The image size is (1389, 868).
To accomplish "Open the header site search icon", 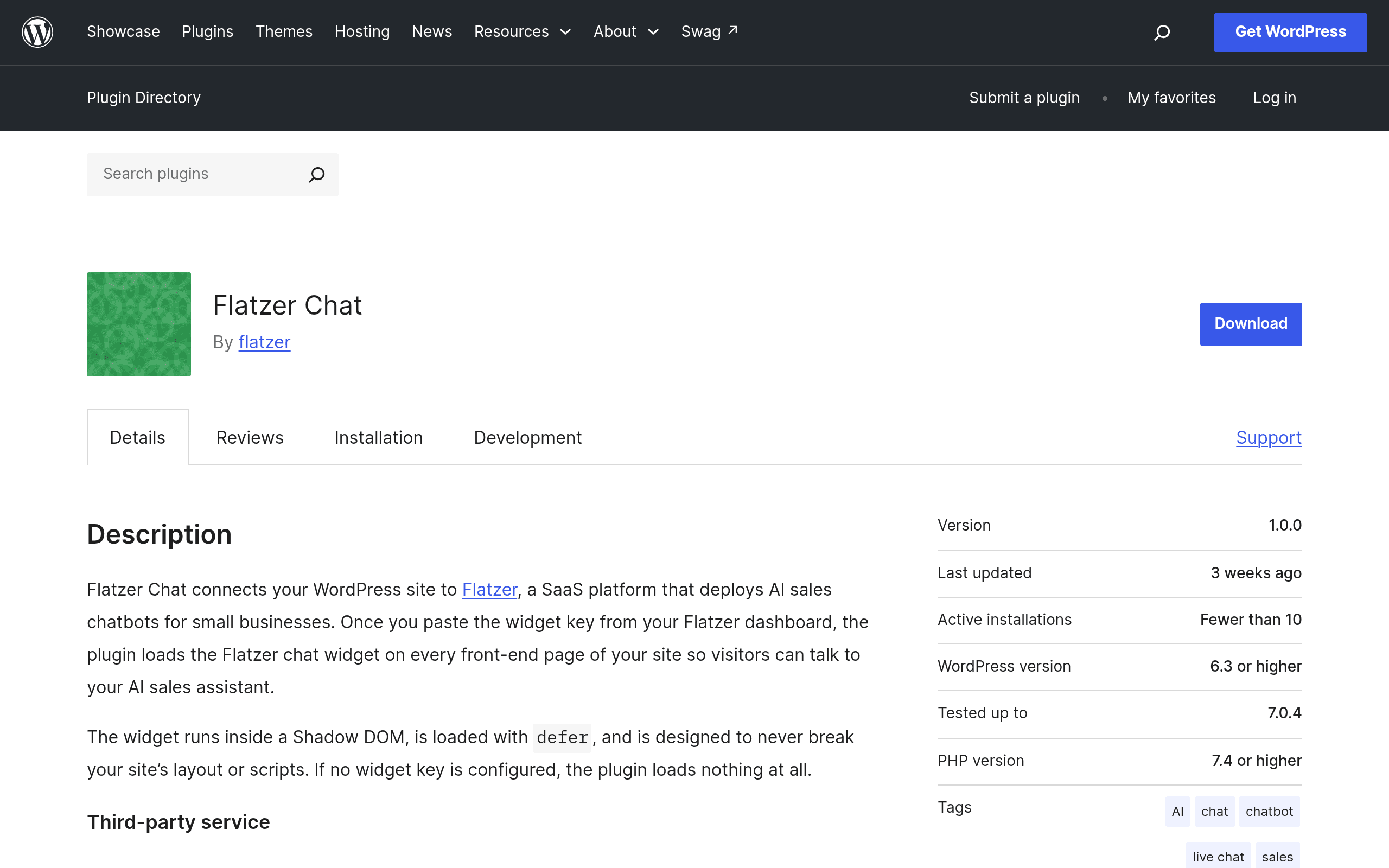I will [x=1162, y=32].
